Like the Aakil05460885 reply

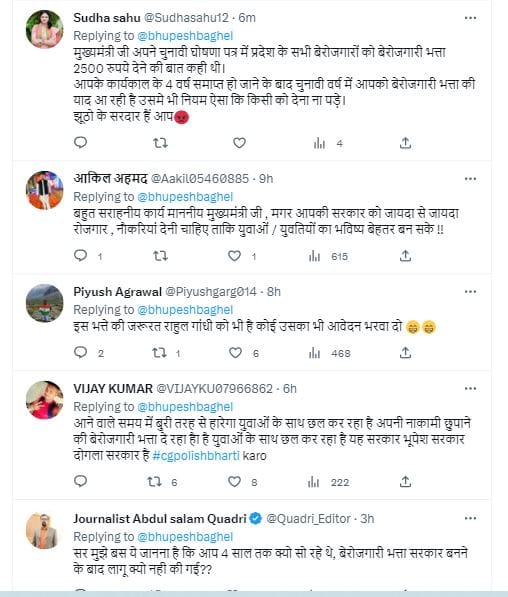pos(234,256)
